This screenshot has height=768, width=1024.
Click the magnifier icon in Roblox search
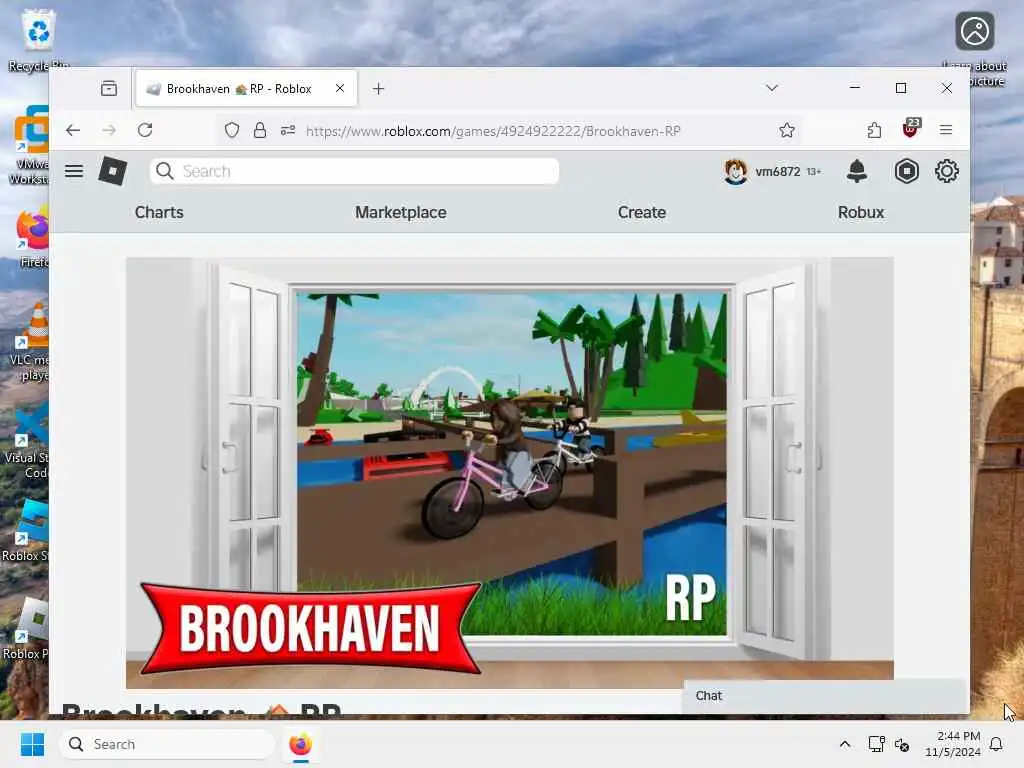(165, 171)
